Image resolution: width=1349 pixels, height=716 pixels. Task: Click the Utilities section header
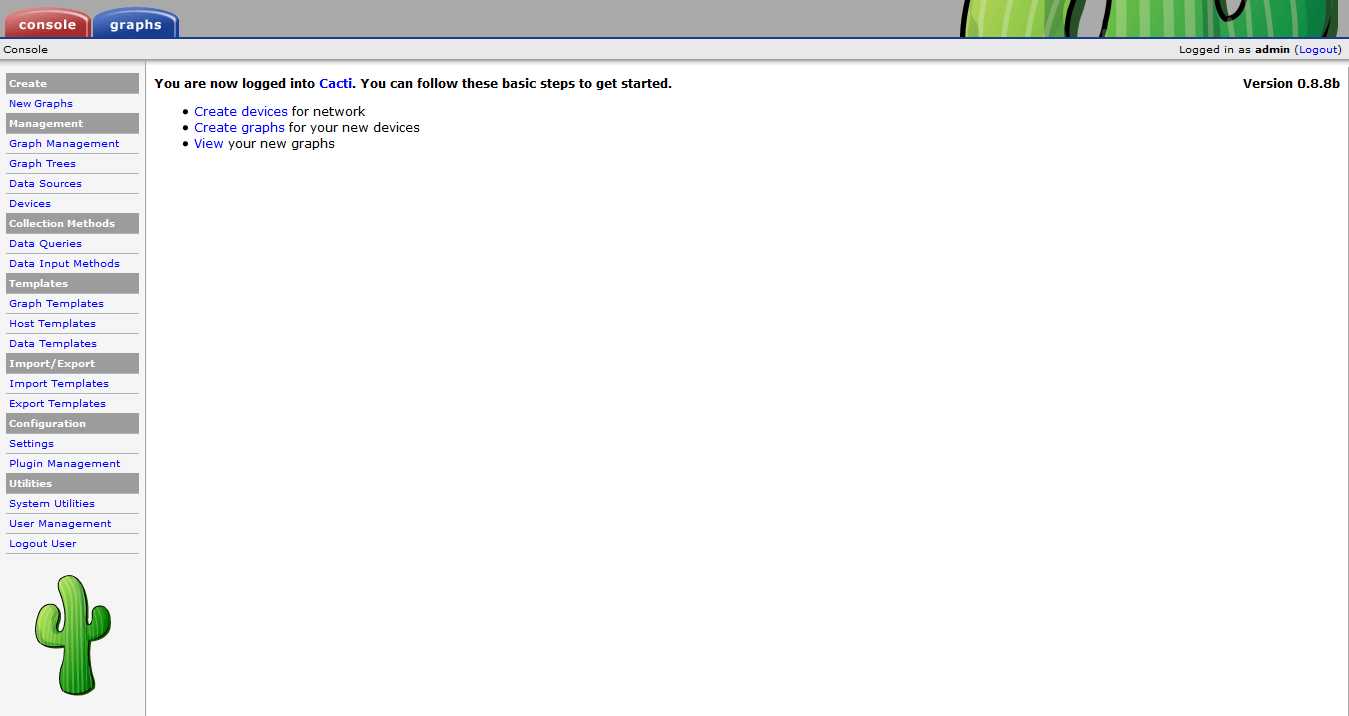[72, 484]
